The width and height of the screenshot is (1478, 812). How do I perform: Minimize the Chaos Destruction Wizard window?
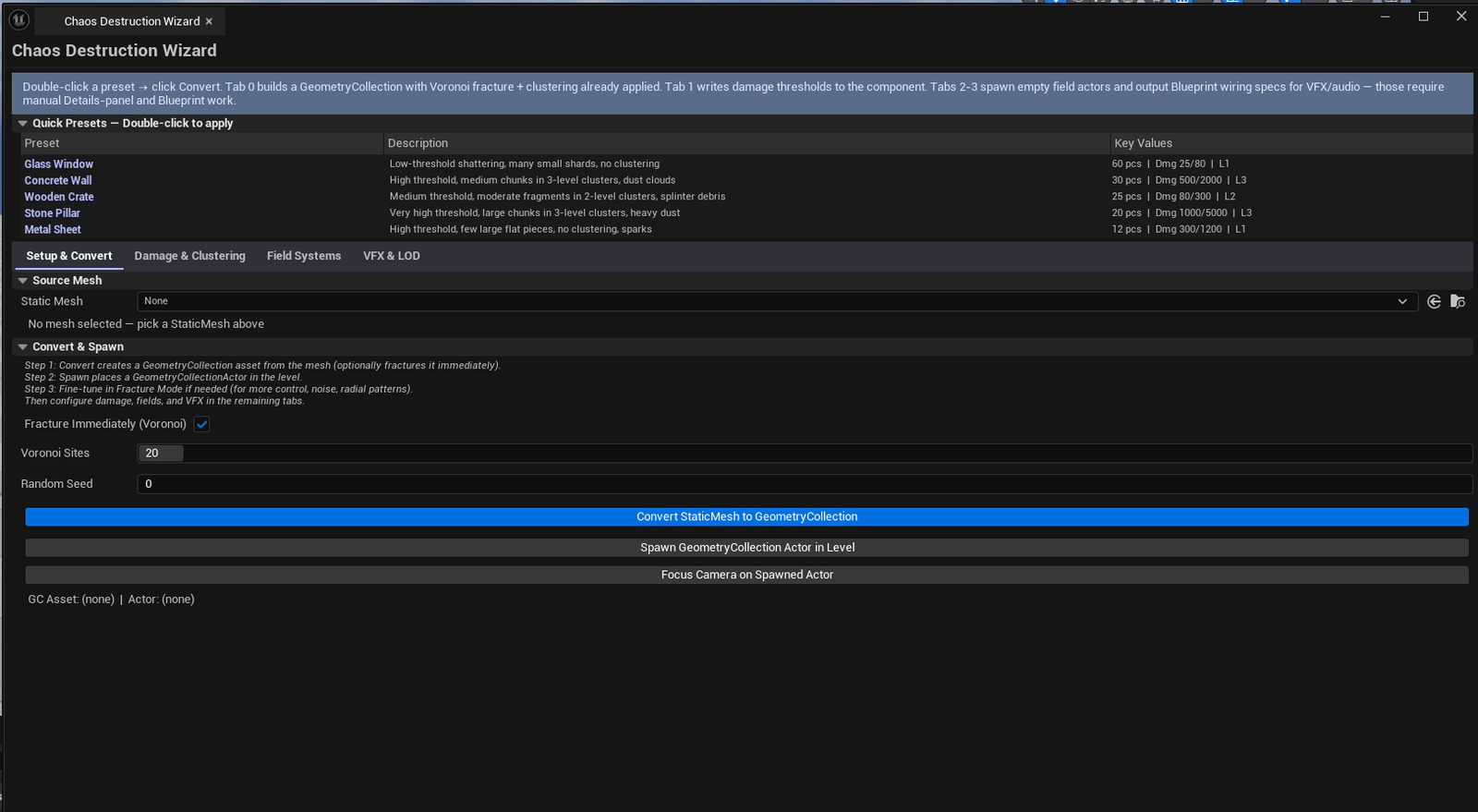tap(1386, 17)
